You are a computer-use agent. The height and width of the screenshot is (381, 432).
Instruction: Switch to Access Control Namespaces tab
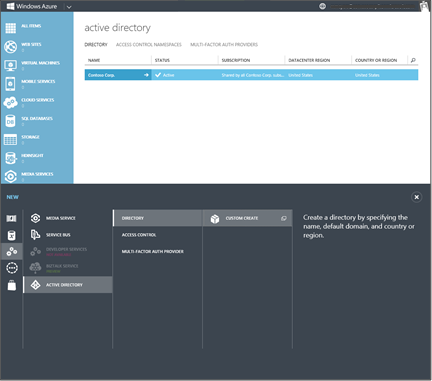(x=149, y=45)
